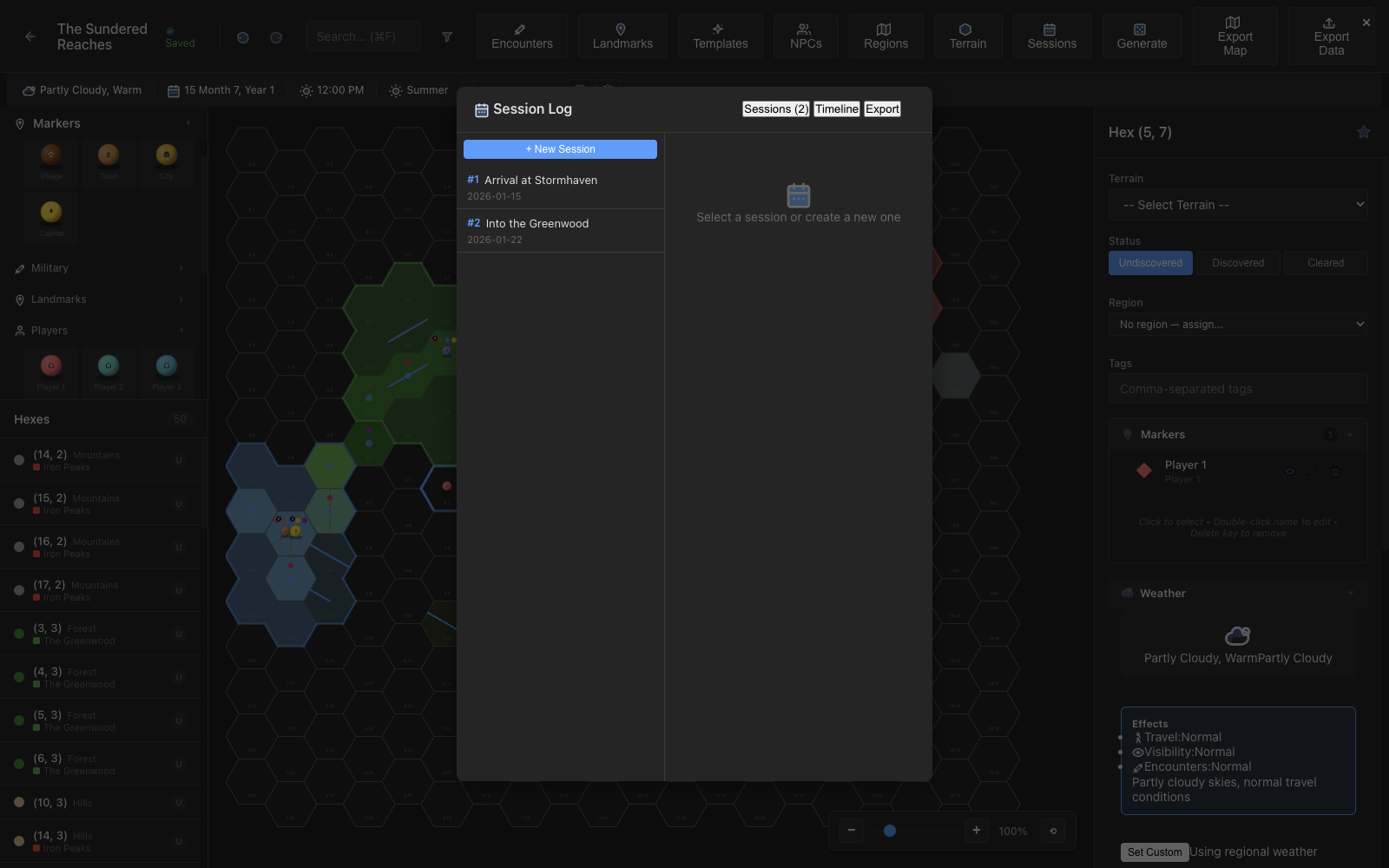1389x868 pixels.
Task: Click the Sessions toolbar button
Action: point(1052,36)
